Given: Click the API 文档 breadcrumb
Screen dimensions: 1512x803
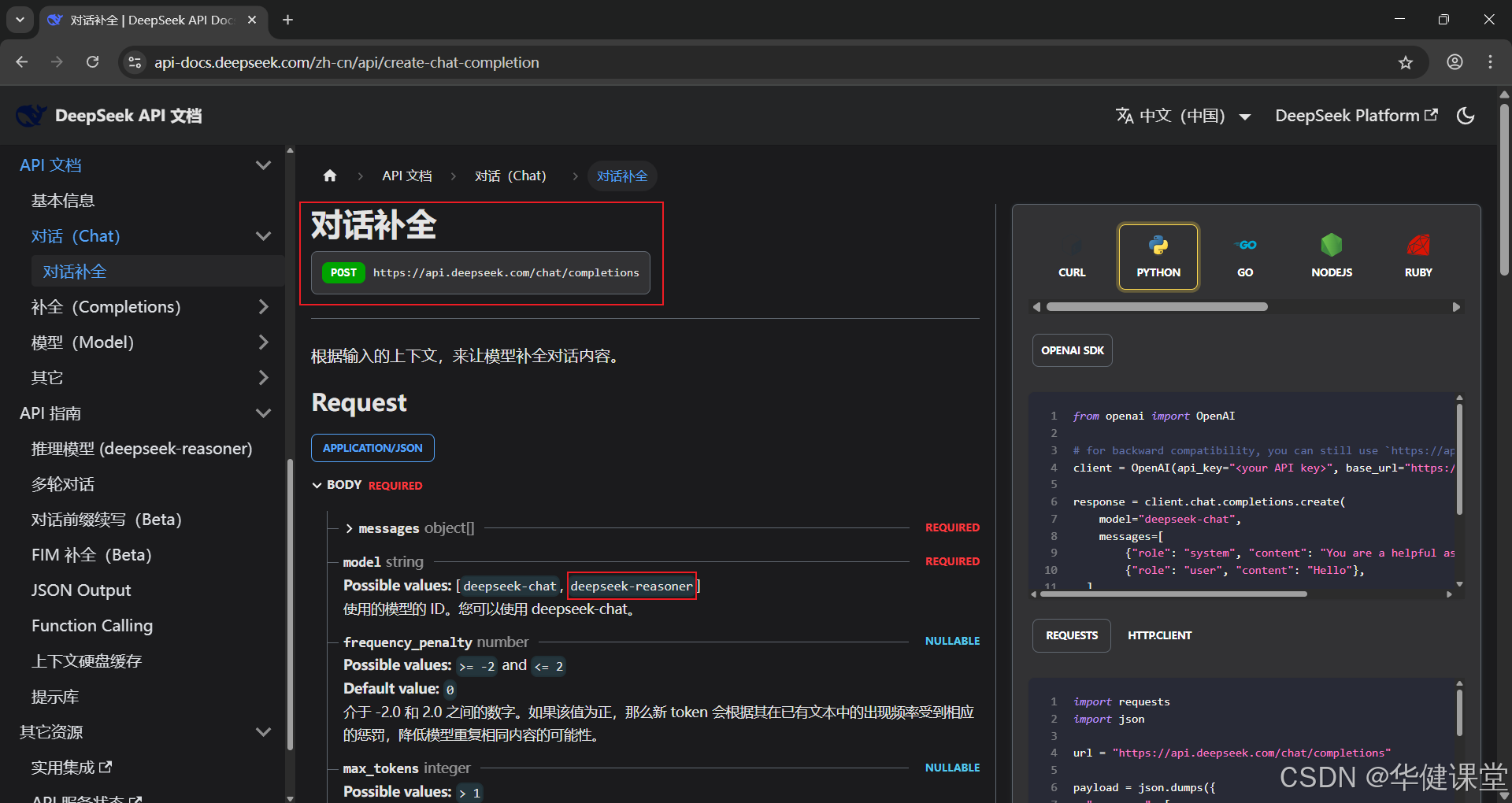Looking at the screenshot, I should 407,176.
